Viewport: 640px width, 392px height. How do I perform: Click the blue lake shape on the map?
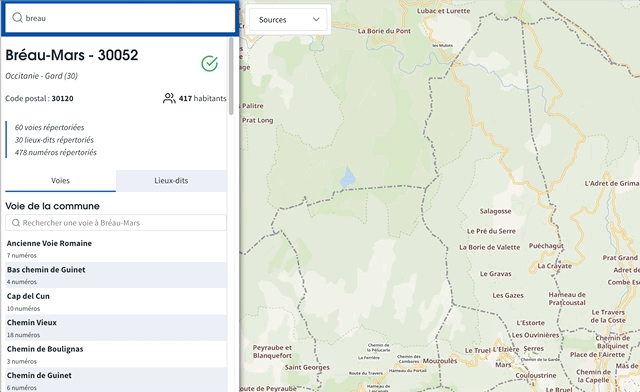tap(347, 178)
